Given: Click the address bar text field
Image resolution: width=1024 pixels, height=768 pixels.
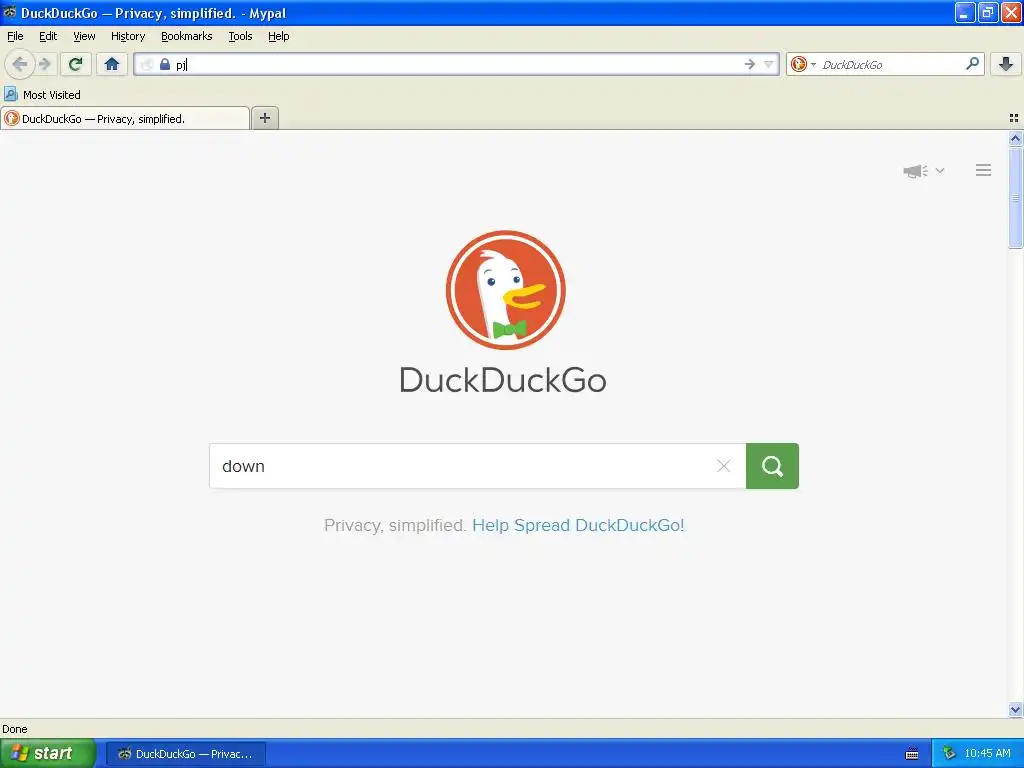Looking at the screenshot, I should pos(457,64).
